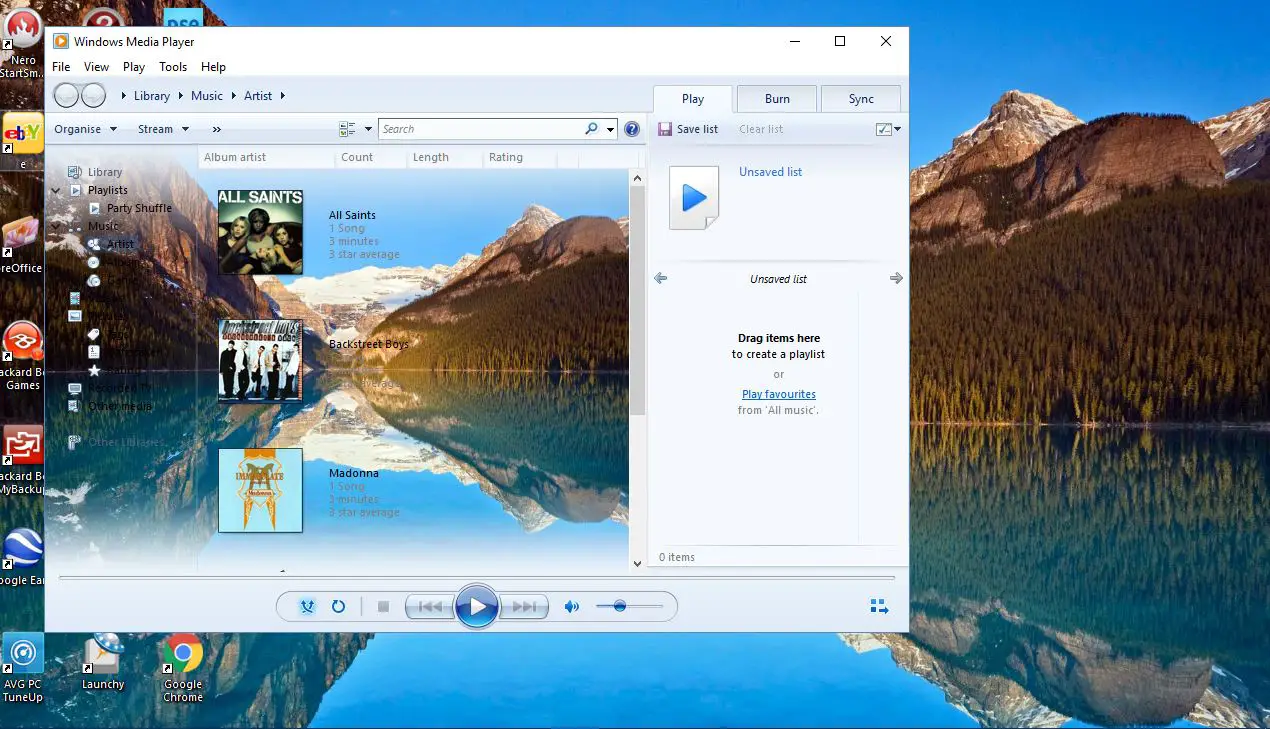Click the Stop playback button
The image size is (1270, 729).
click(382, 606)
